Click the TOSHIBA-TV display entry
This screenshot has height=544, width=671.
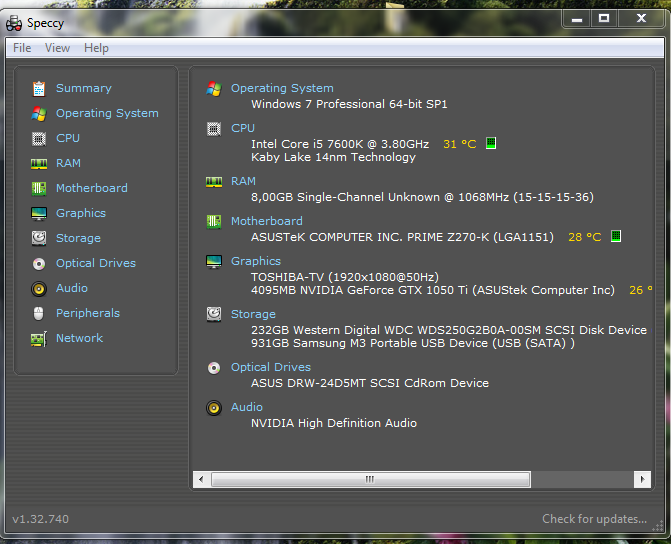(x=345, y=277)
